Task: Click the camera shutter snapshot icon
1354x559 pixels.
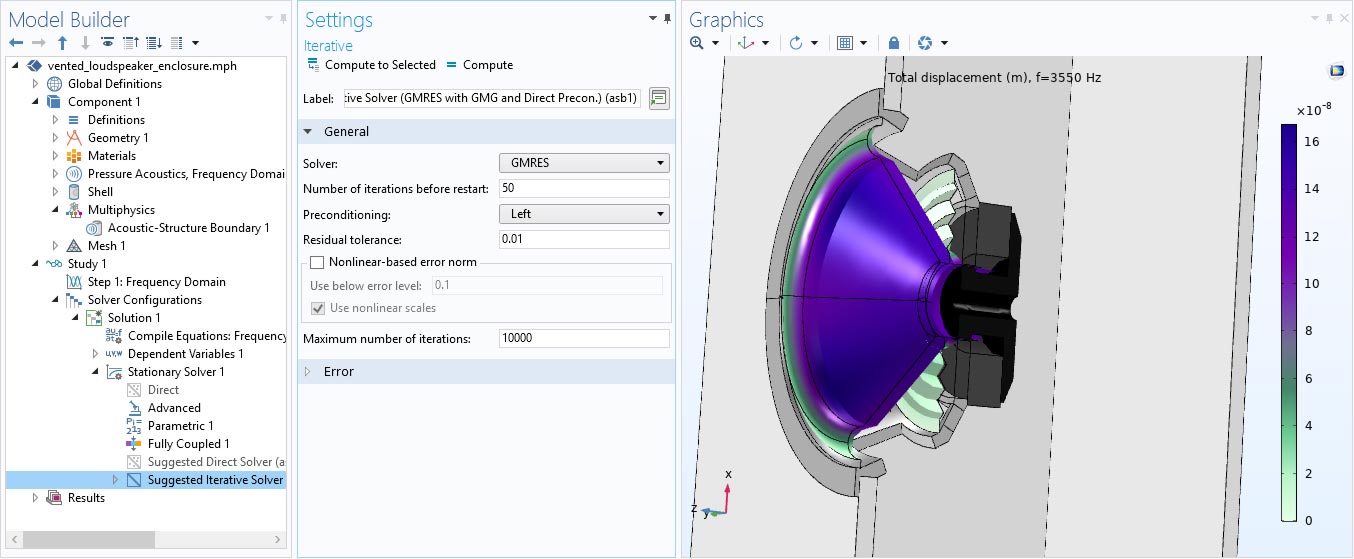Action: 925,43
